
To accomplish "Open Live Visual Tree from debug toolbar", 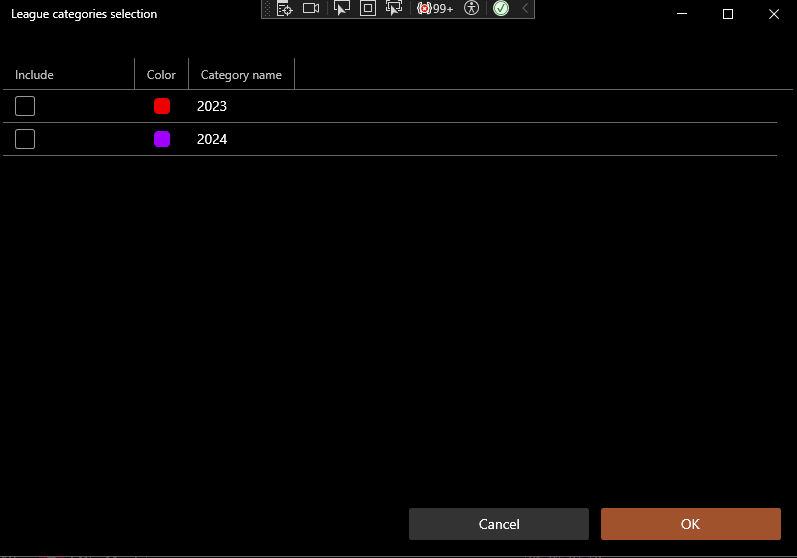I will 284,8.
